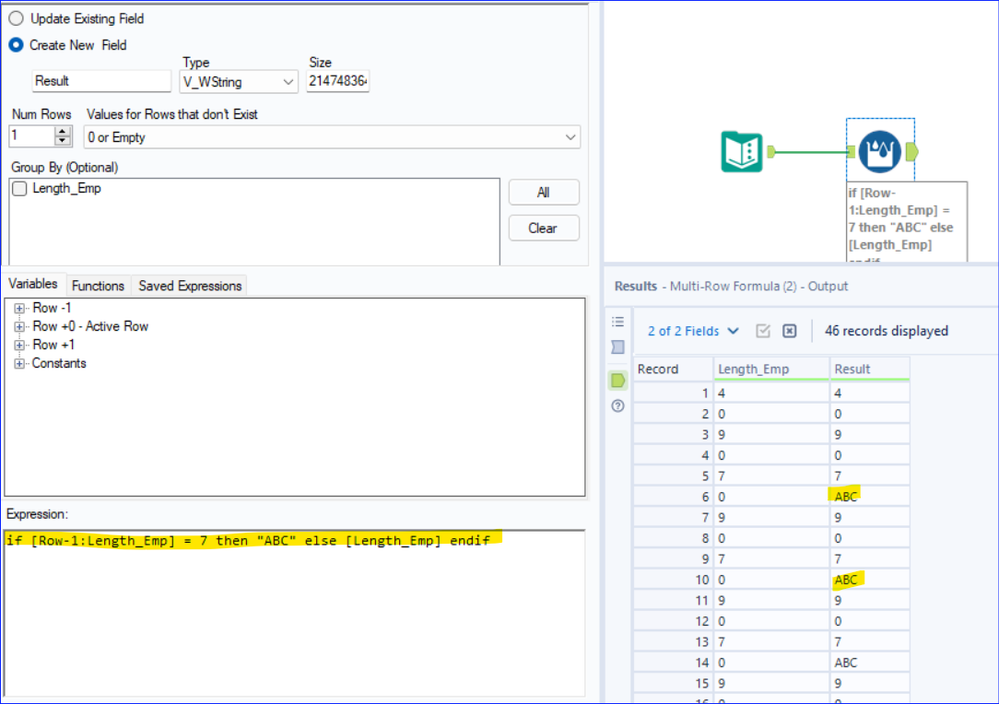Open Values for Rows that don't Exist dropdown
Screen dimensions: 999x704
point(332,137)
